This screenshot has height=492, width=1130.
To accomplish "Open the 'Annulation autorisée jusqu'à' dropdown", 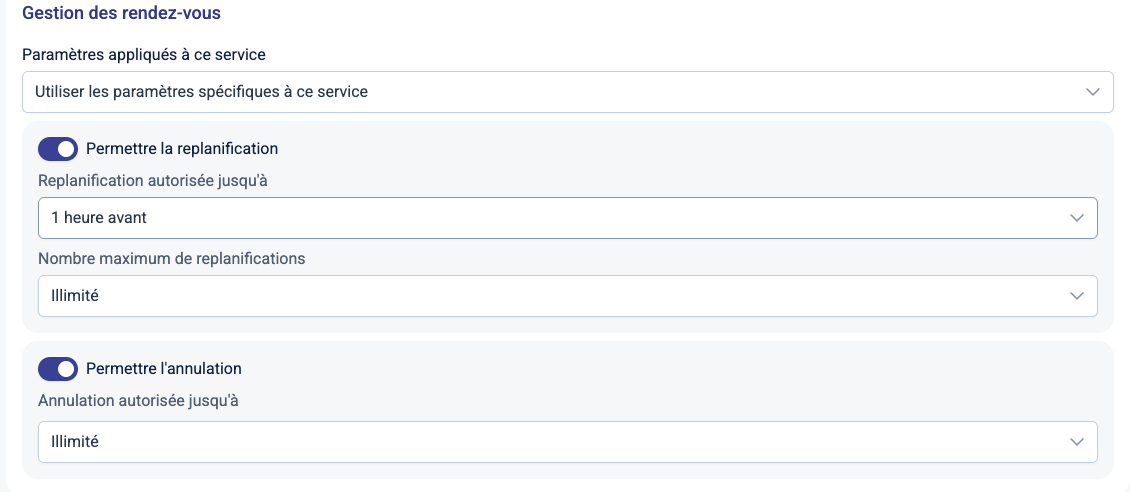I will (x=568, y=442).
